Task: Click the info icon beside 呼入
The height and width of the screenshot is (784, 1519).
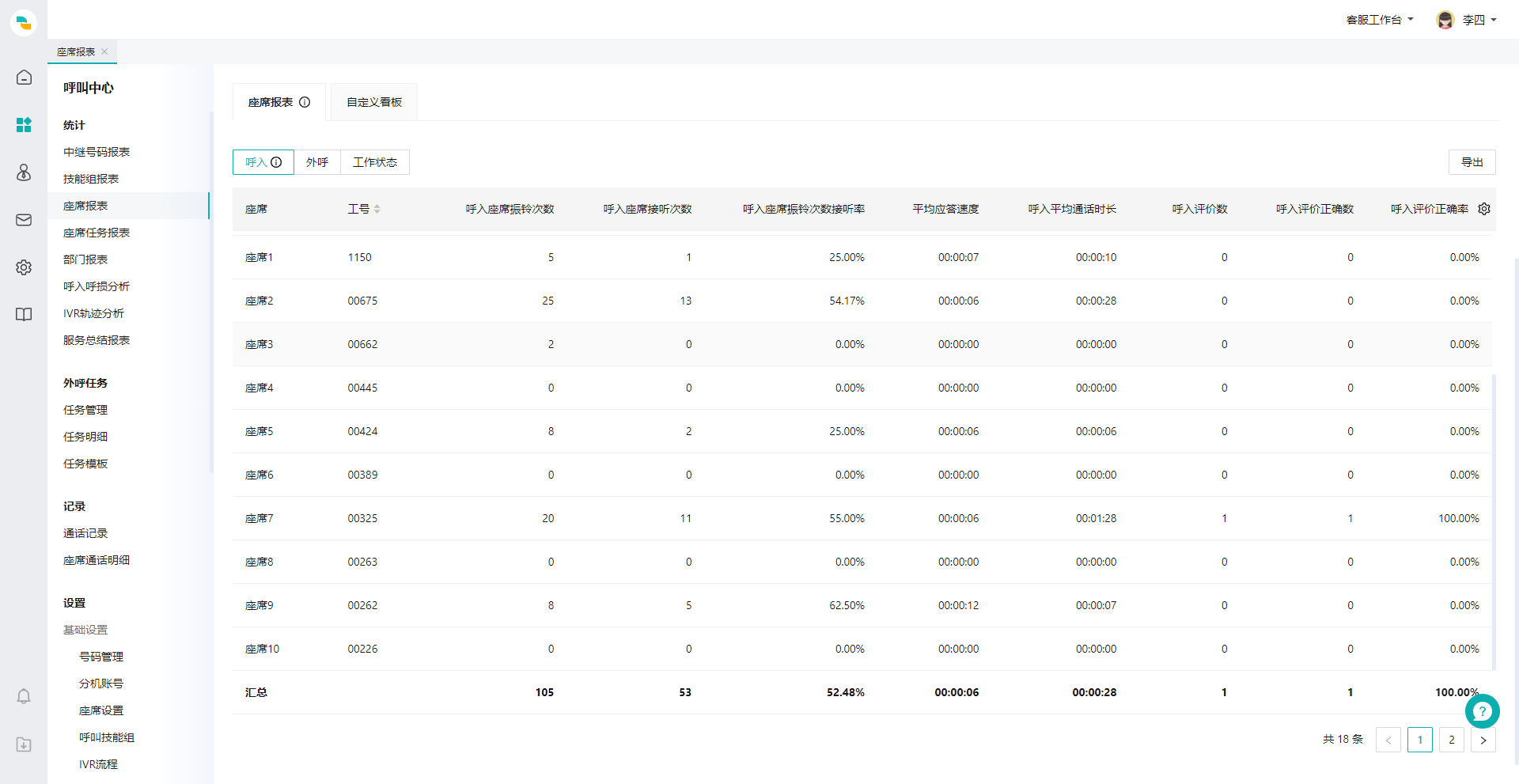Action: coord(276,162)
